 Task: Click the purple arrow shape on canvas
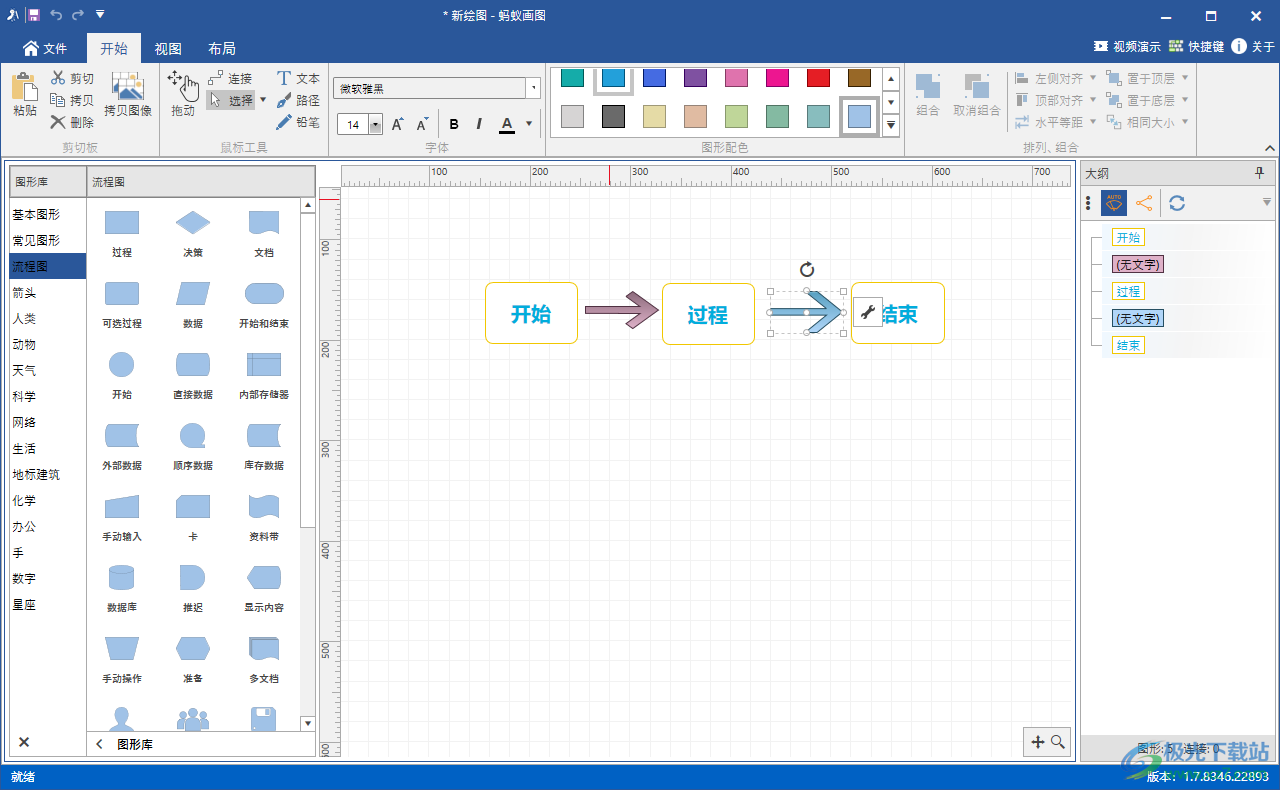(620, 310)
